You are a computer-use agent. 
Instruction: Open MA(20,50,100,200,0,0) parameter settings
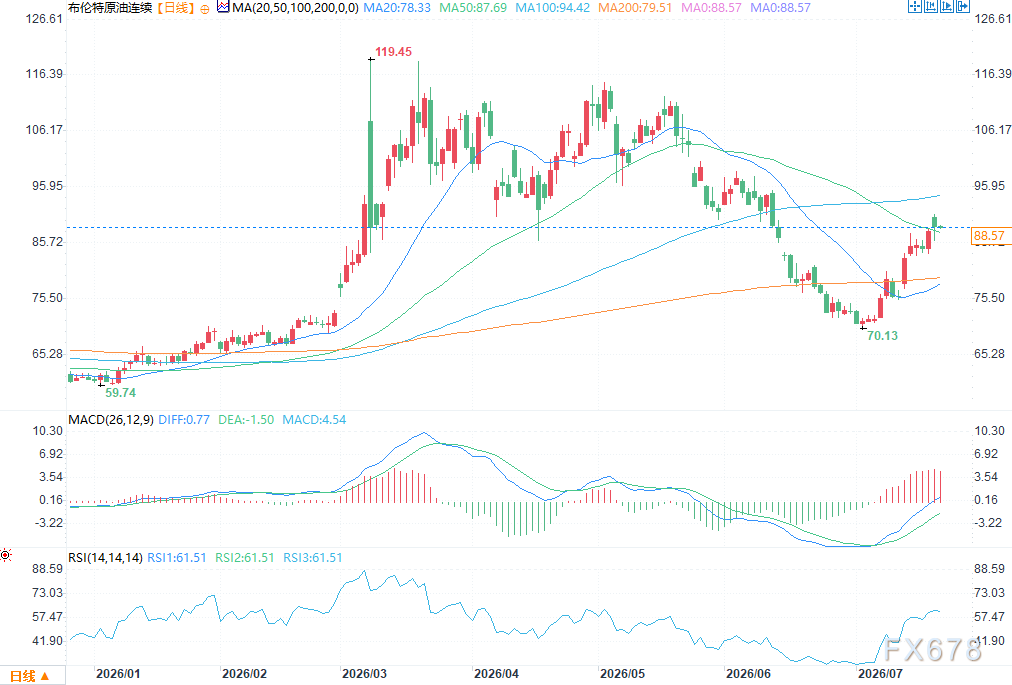click(296, 8)
